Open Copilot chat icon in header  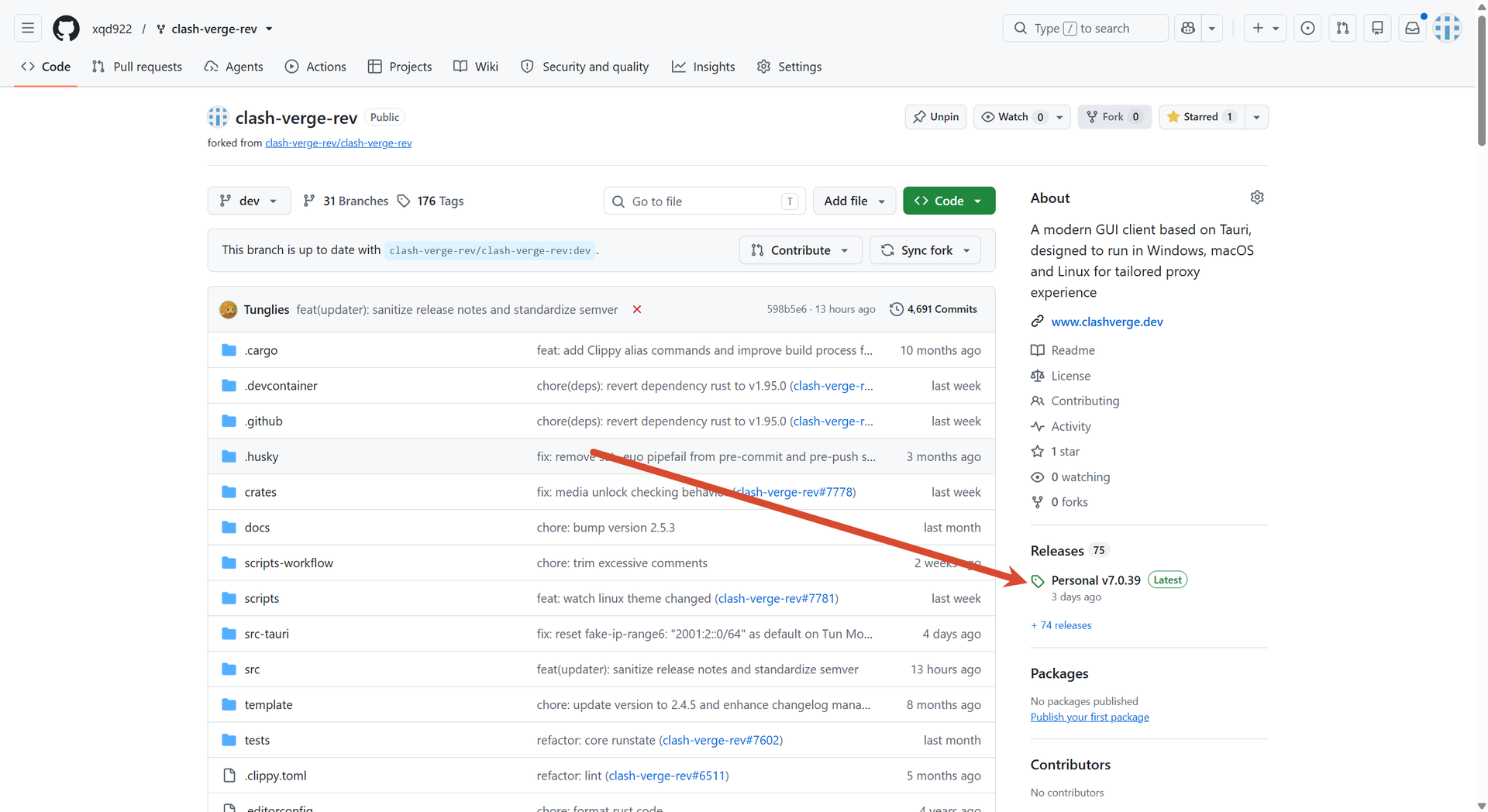tap(1188, 29)
